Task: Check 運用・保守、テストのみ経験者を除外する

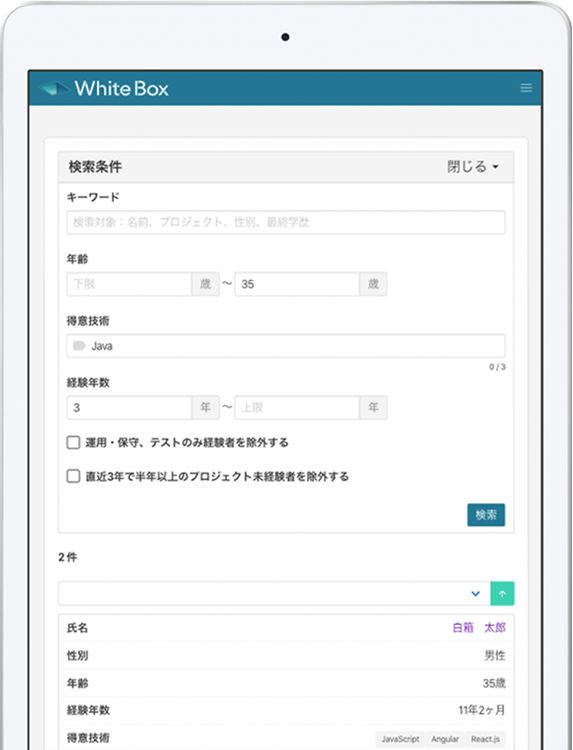Action: tap(73, 442)
